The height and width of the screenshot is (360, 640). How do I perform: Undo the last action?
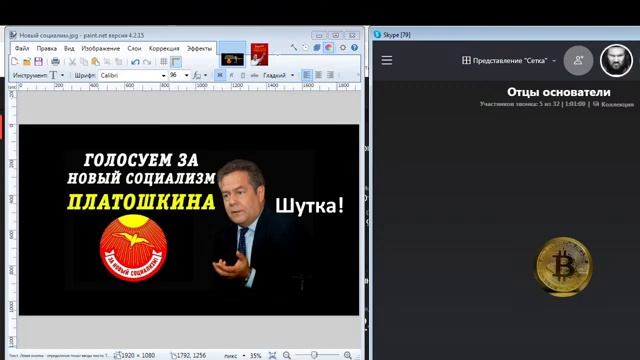135,62
